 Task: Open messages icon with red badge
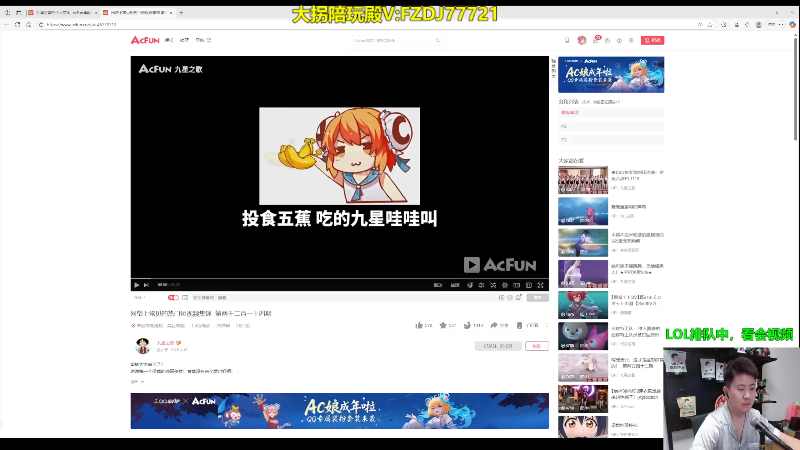click(x=596, y=40)
